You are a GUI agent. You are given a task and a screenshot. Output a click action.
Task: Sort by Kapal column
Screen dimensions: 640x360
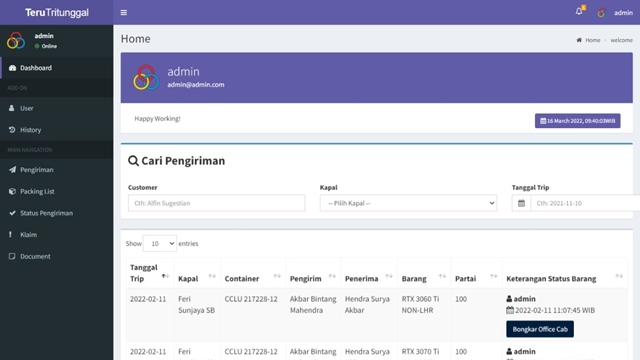pyautogui.click(x=197, y=273)
